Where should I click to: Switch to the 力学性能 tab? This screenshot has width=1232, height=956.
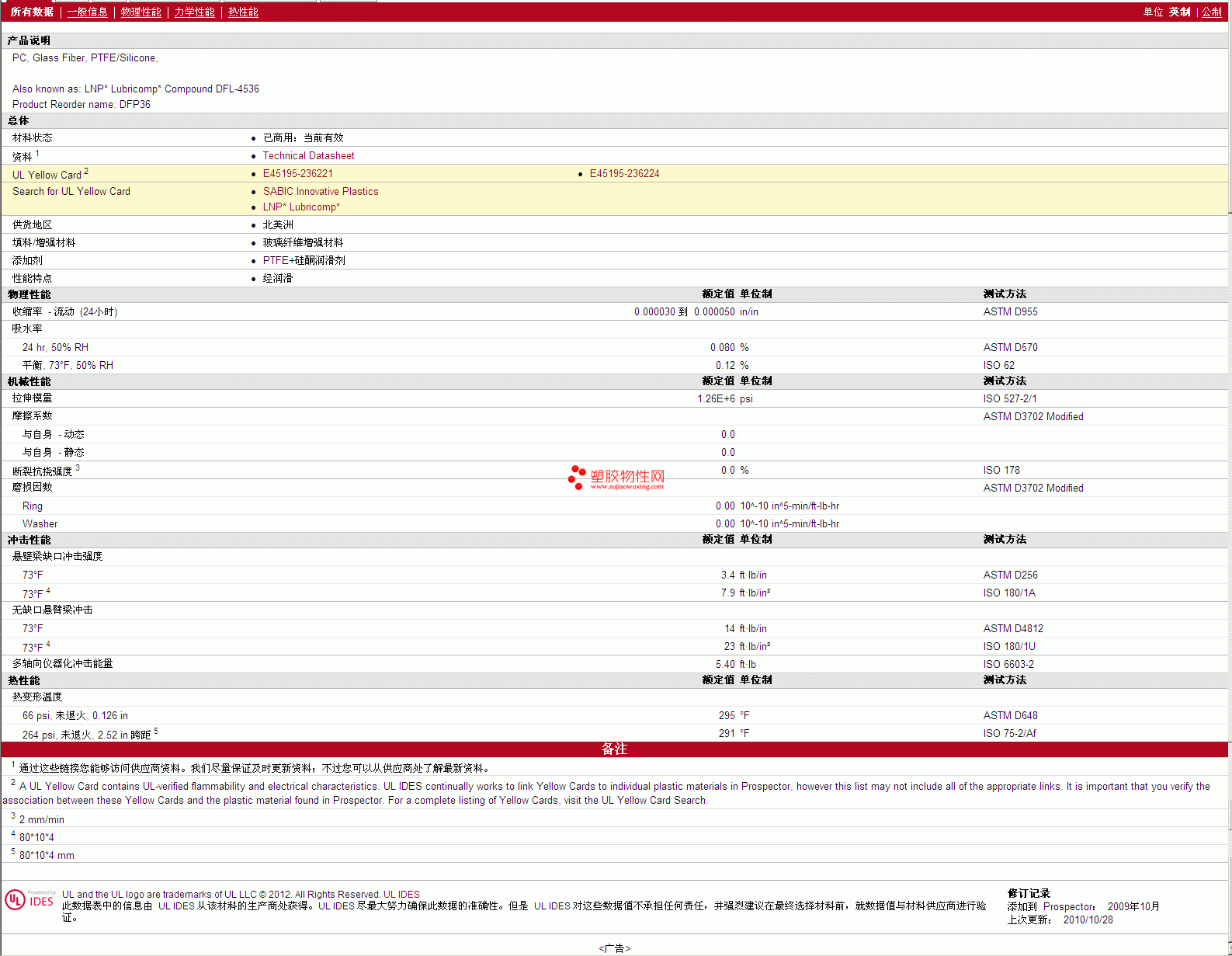tap(194, 12)
